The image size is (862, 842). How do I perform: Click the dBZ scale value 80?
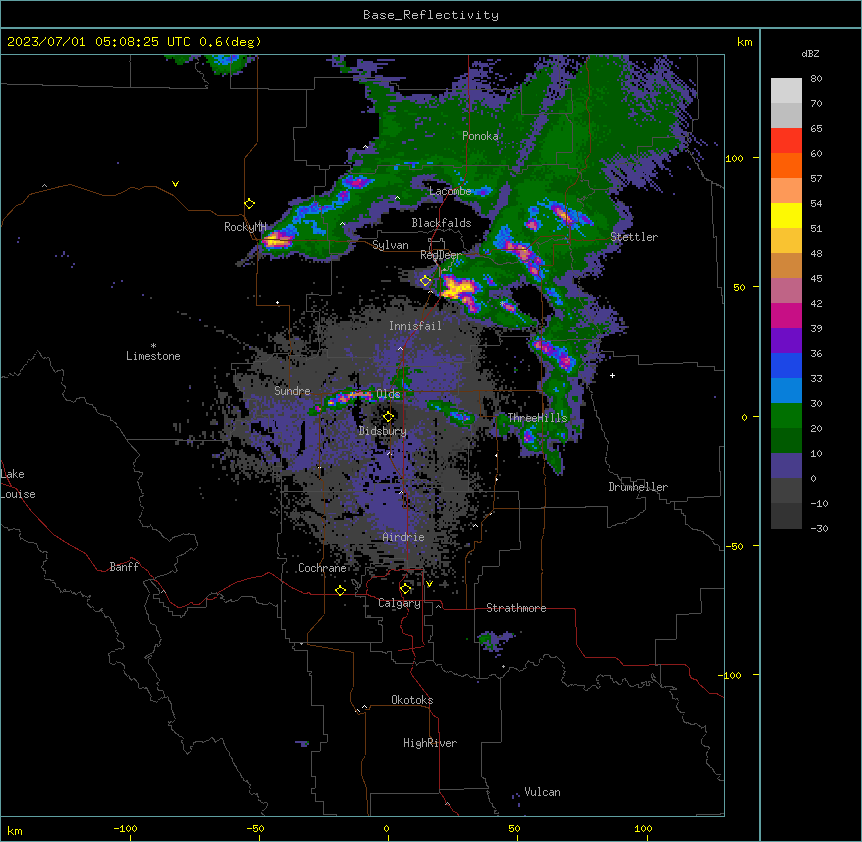pyautogui.click(x=816, y=79)
